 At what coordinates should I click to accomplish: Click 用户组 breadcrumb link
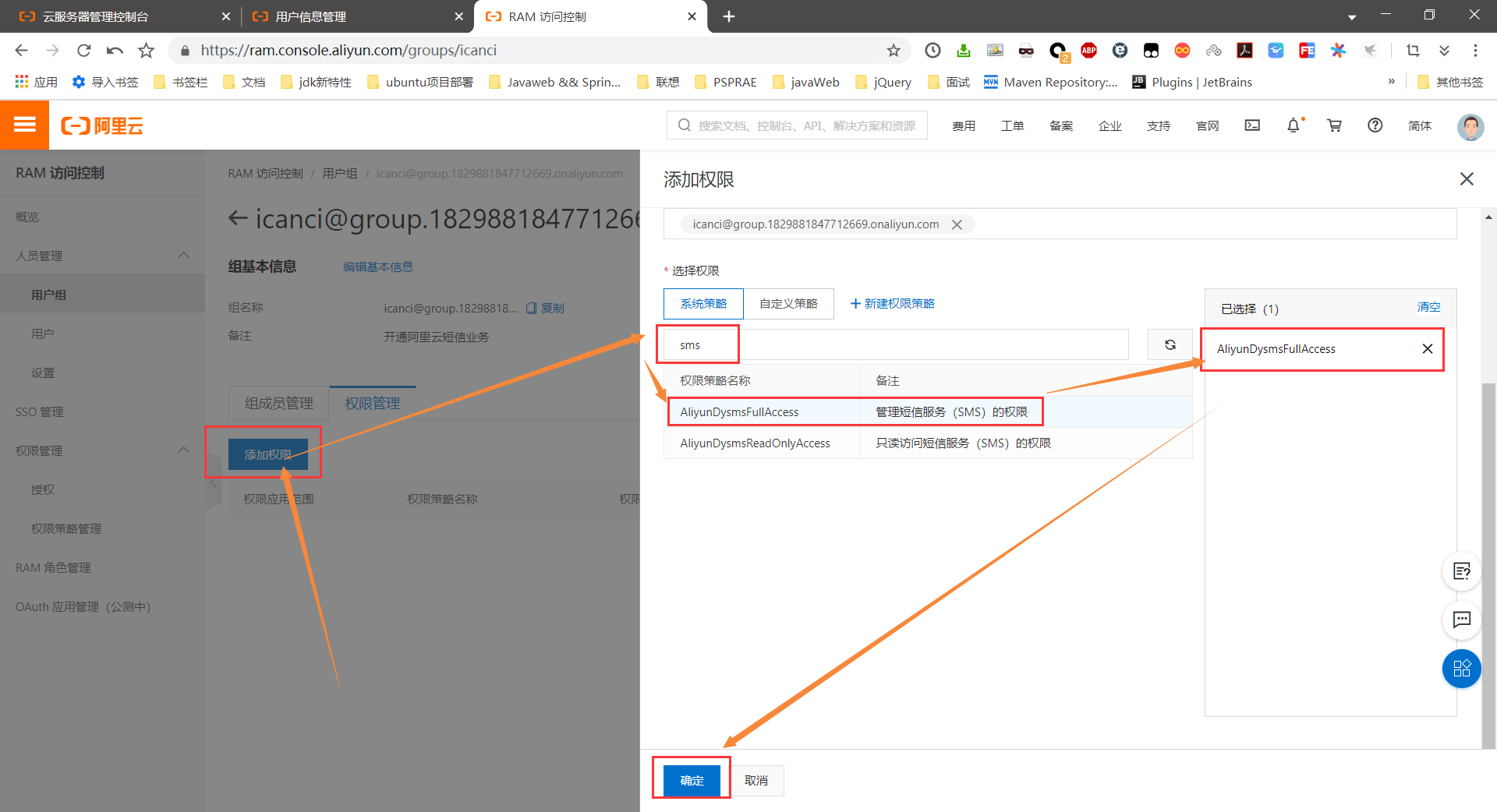point(340,173)
